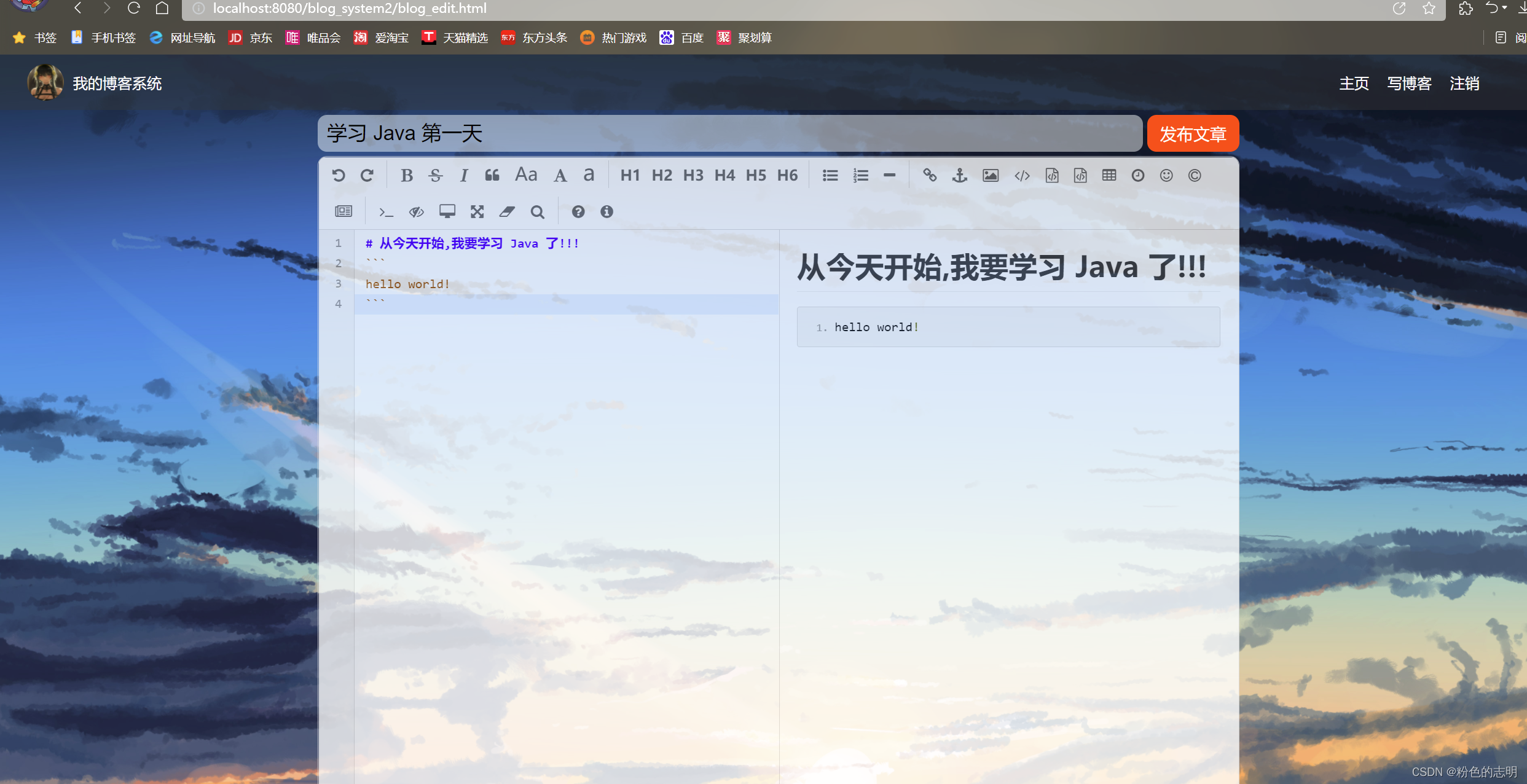The image size is (1527, 784).
Task: Reload the page in browser
Action: pyautogui.click(x=134, y=8)
